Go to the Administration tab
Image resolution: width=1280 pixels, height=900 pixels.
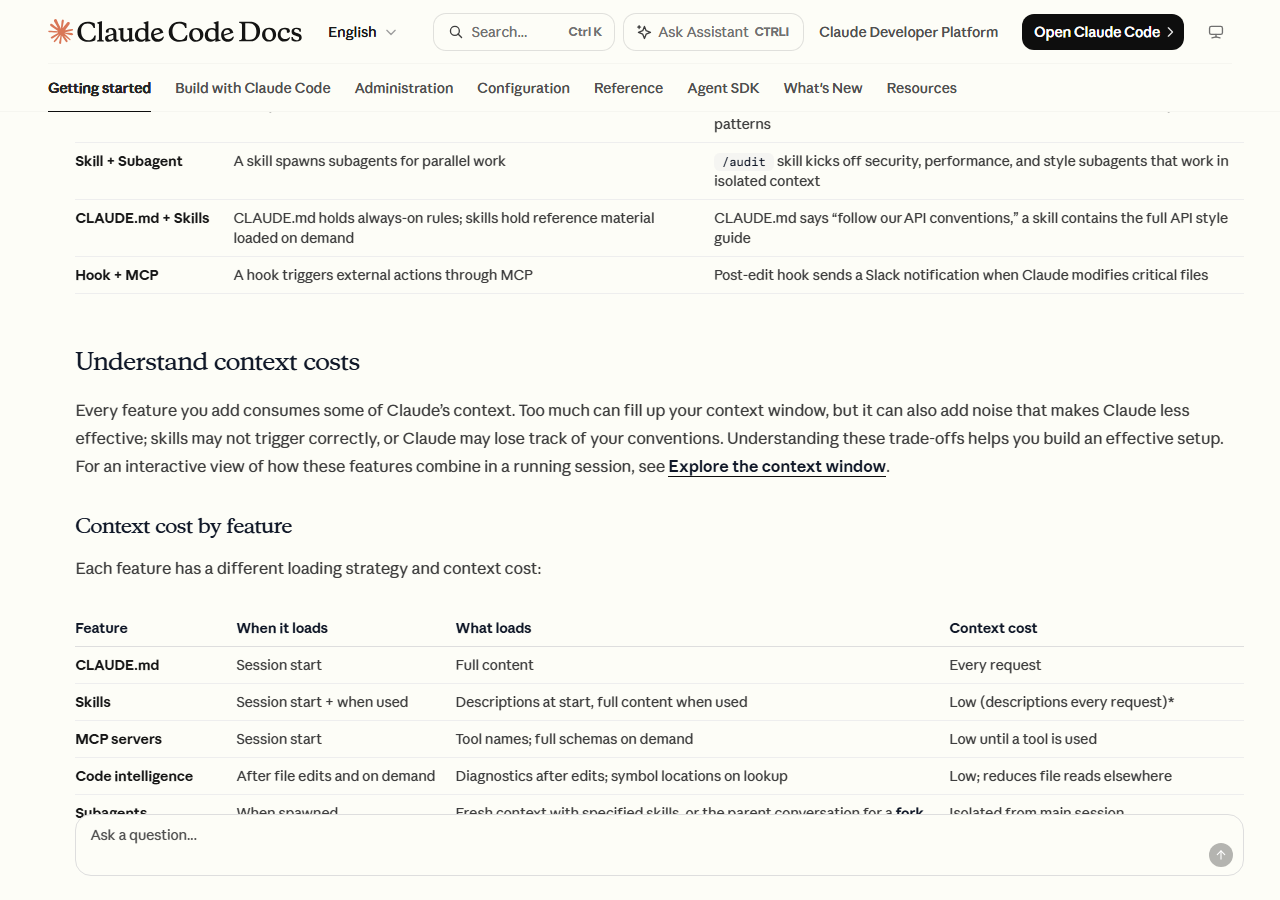tap(404, 88)
